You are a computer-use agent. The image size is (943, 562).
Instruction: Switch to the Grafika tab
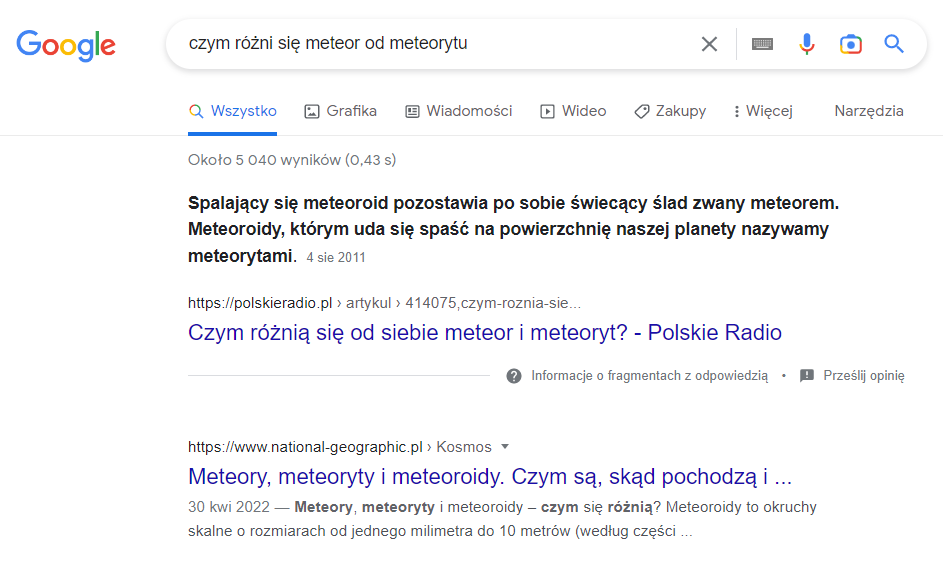pos(340,111)
